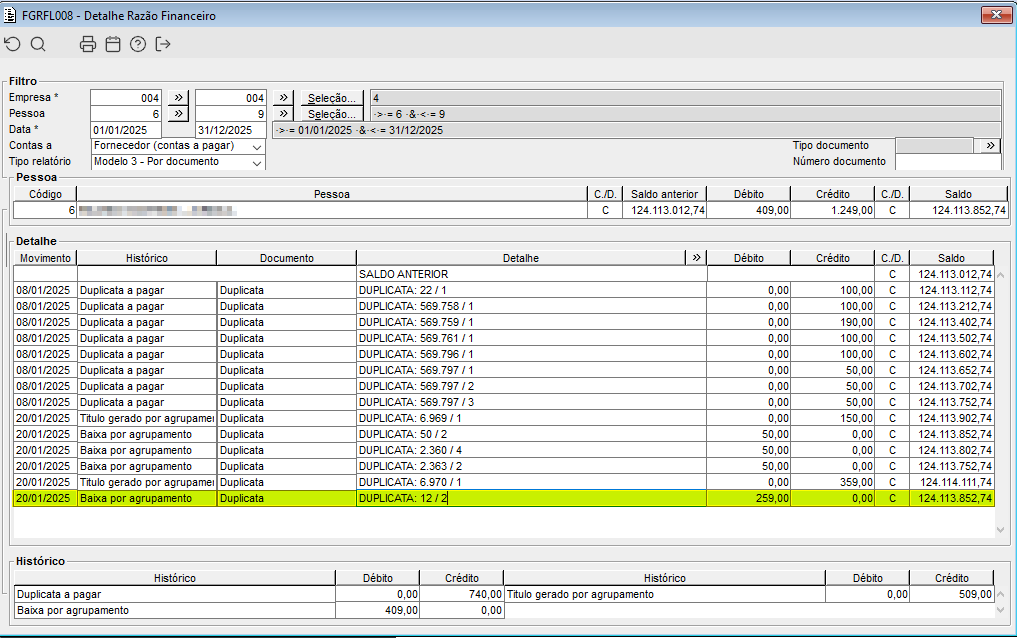The width and height of the screenshot is (1017, 638).
Task: Select row DUPLICATA: 569.761 / 1
Action: [x=503, y=338]
